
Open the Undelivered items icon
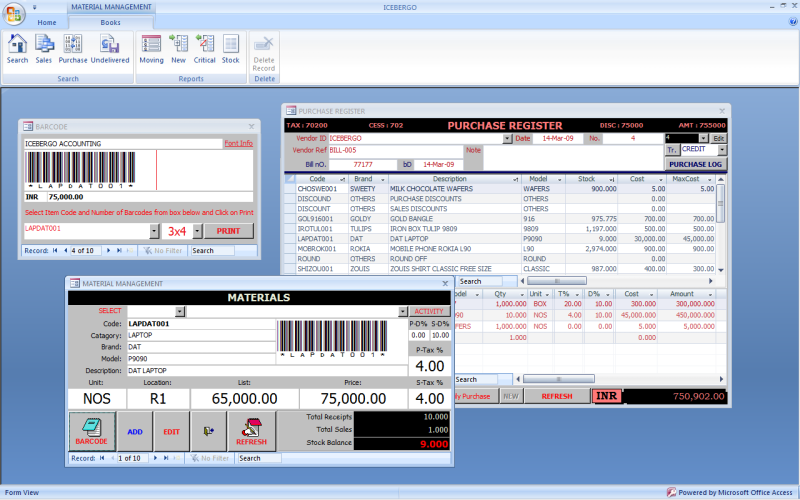coord(110,49)
